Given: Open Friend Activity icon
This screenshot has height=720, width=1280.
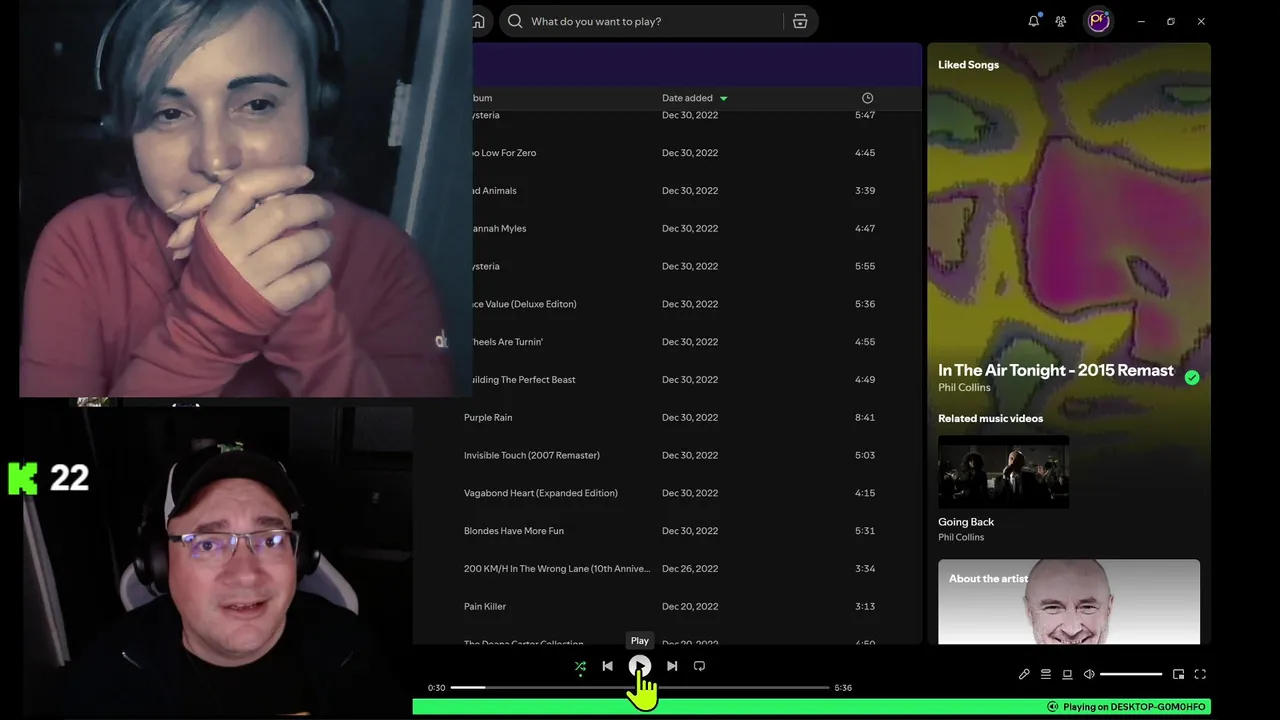Looking at the screenshot, I should (1061, 21).
